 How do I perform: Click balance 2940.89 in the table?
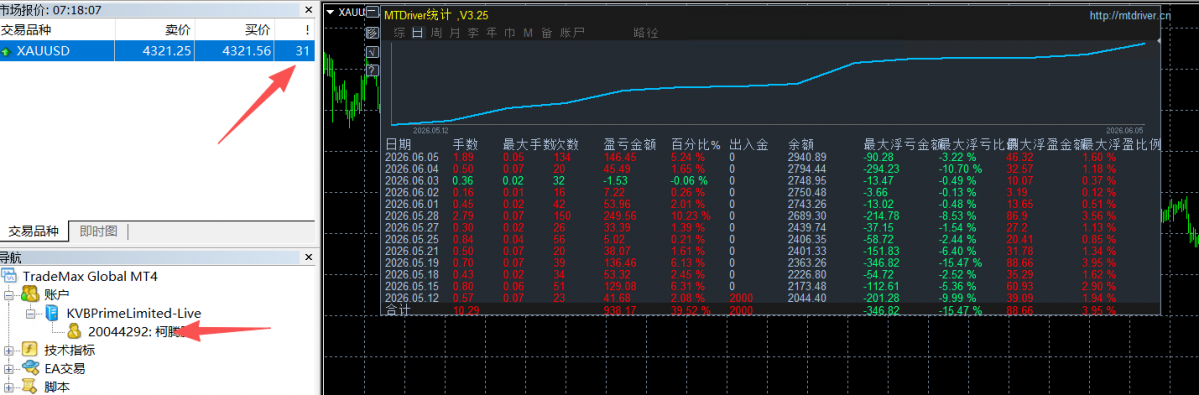click(x=807, y=157)
